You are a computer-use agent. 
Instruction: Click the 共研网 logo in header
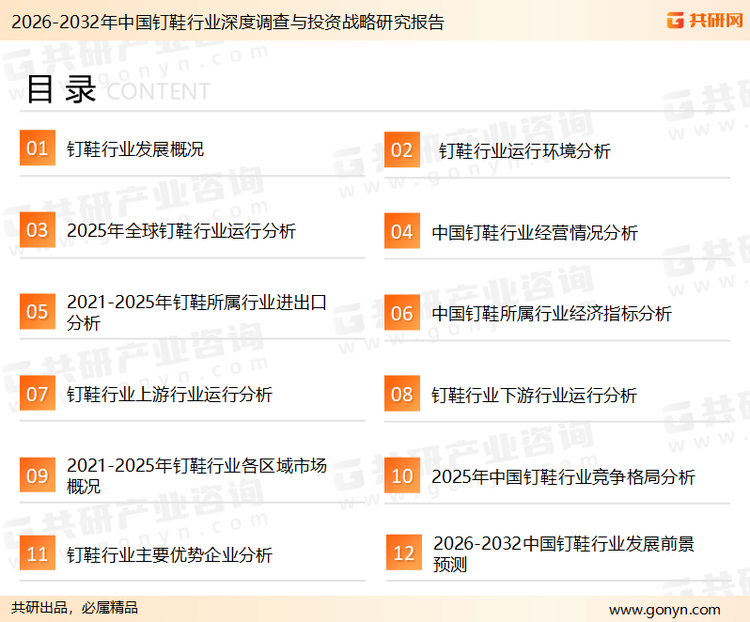[703, 20]
